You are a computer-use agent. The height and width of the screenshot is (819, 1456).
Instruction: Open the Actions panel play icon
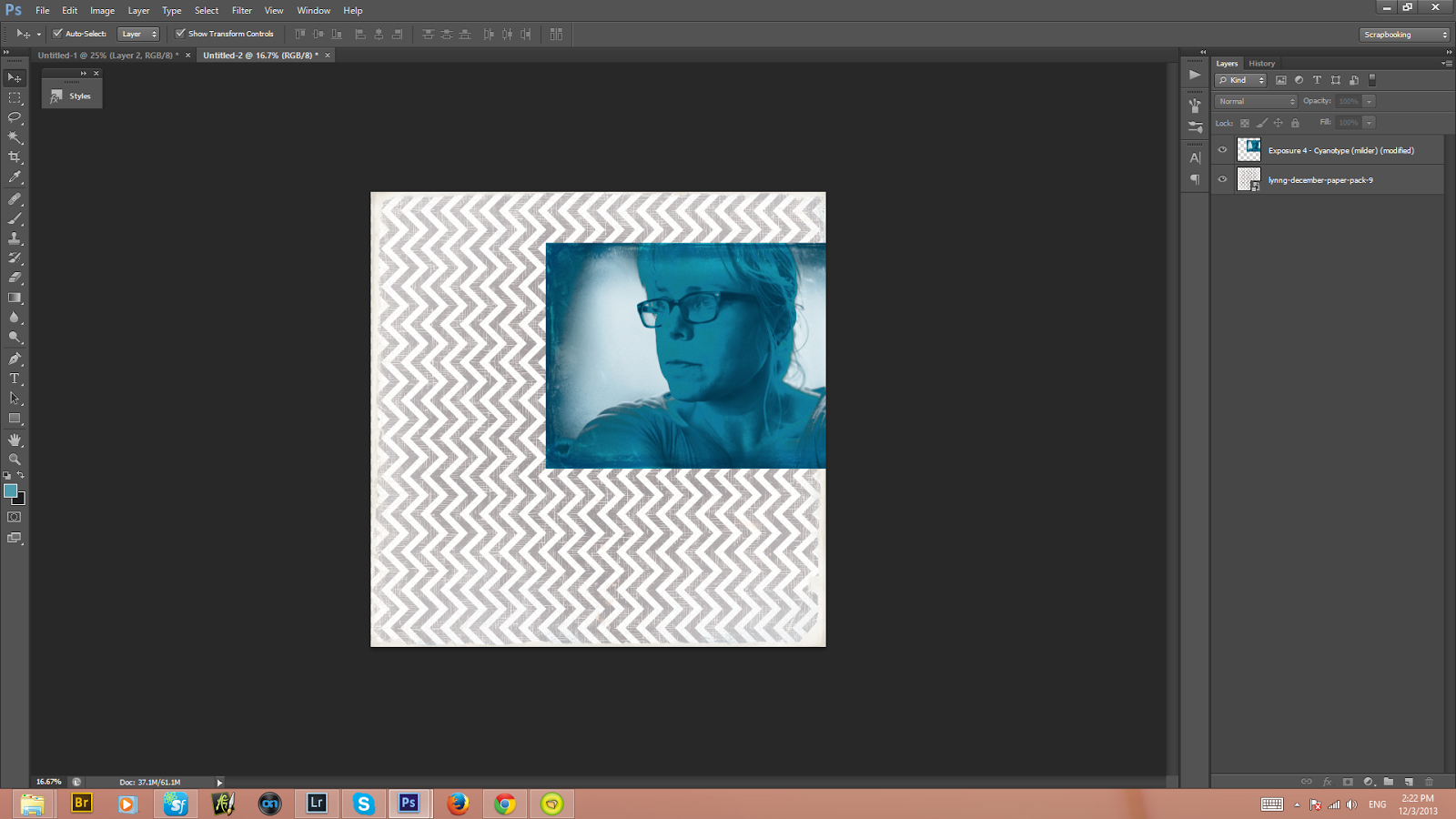[1195, 75]
